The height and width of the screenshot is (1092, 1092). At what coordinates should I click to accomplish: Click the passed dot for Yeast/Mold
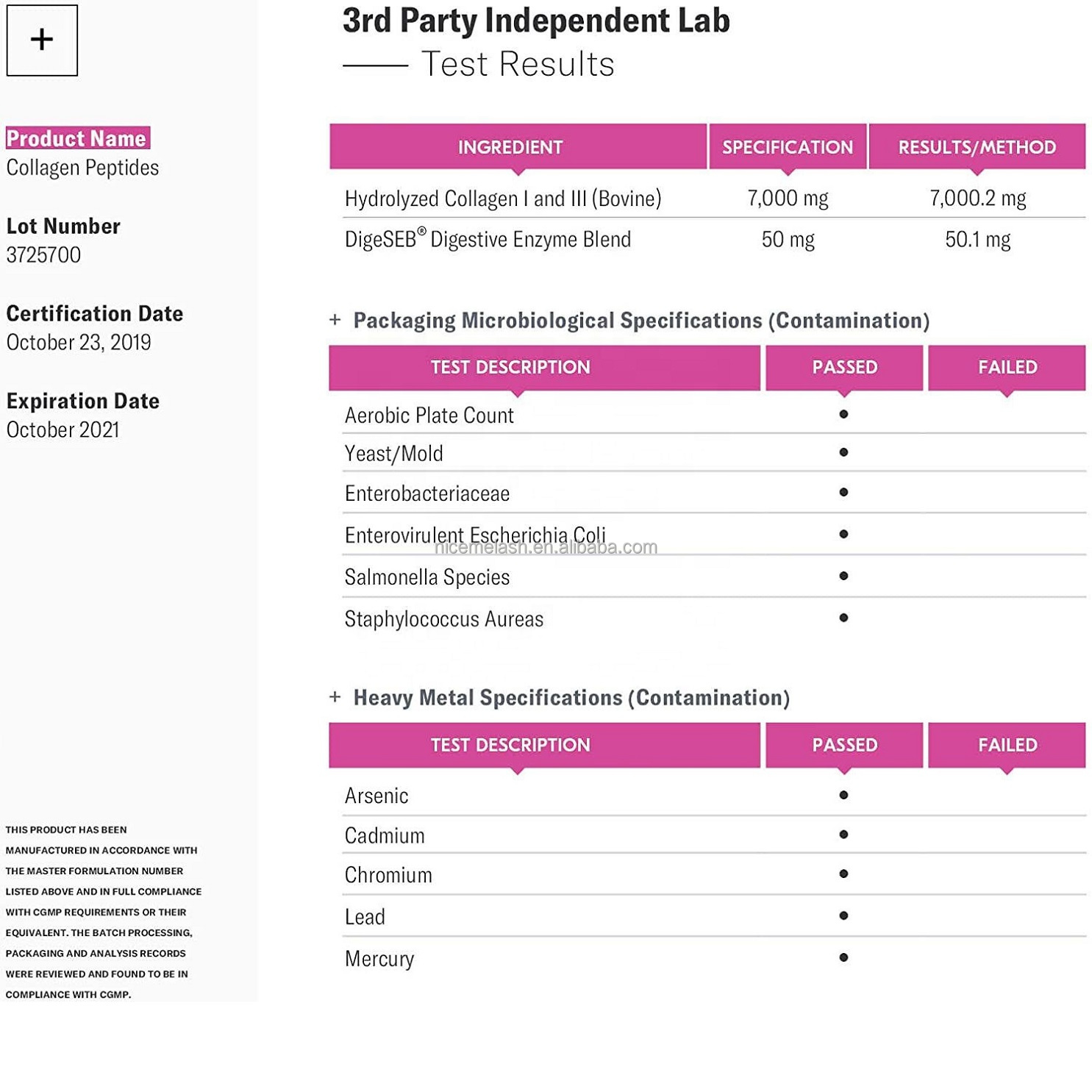[x=843, y=452]
